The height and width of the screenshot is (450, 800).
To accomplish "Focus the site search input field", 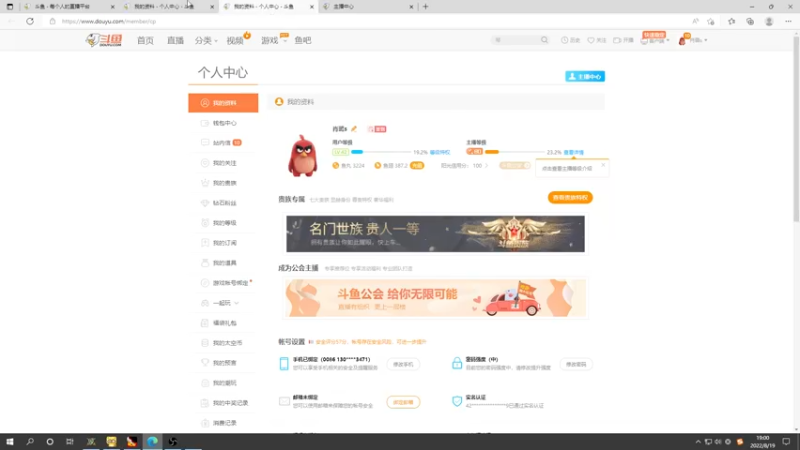I will coord(515,40).
